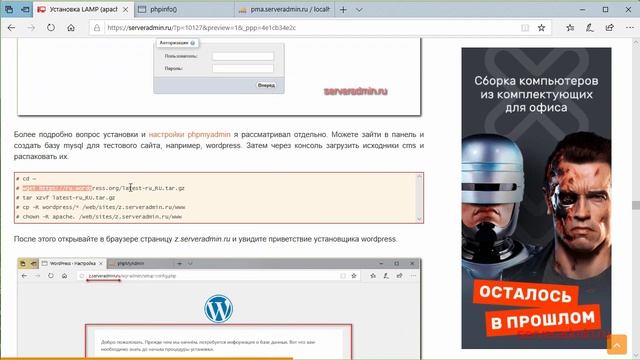Click the WordPress installer screenshot image
640x360 pixels.
(x=219, y=308)
